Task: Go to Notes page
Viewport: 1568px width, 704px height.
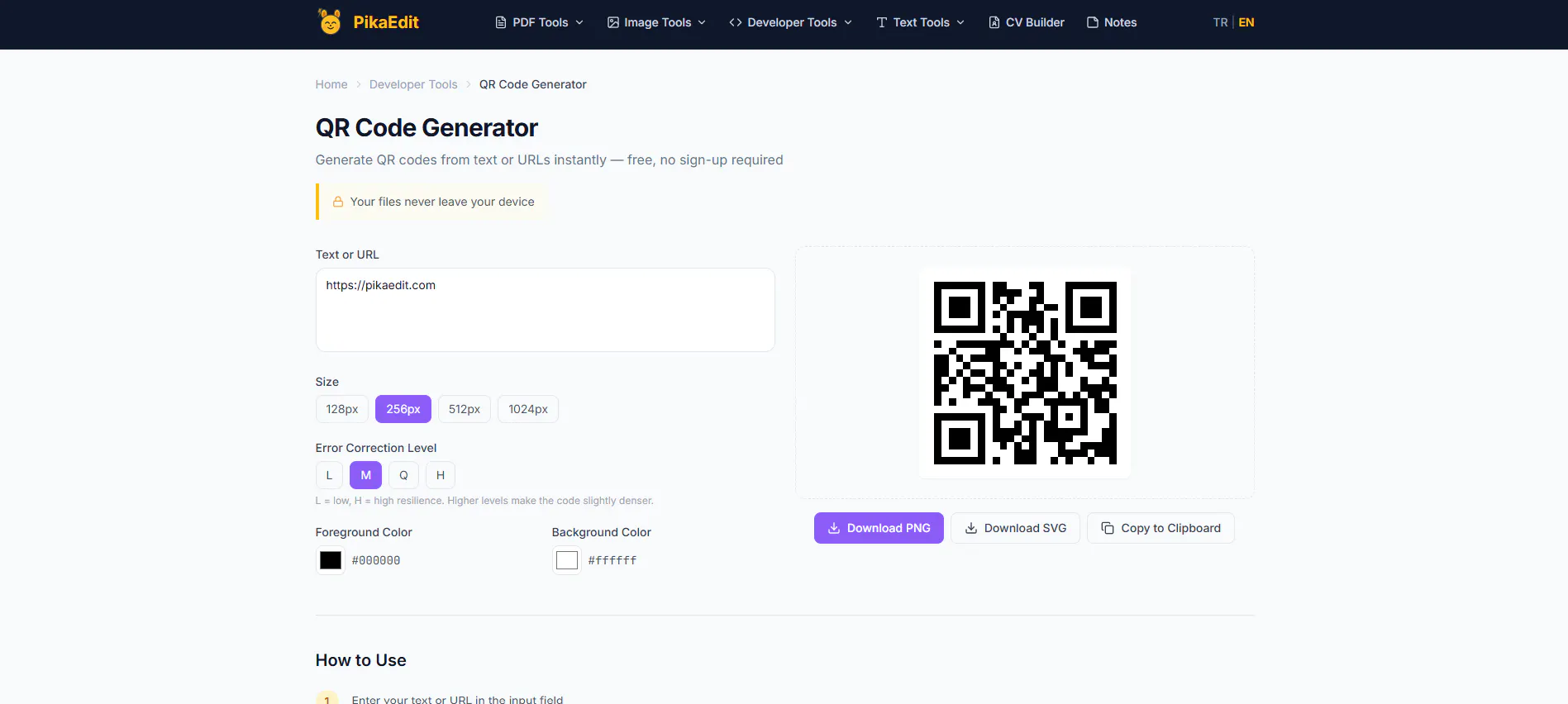Action: 1112,22
